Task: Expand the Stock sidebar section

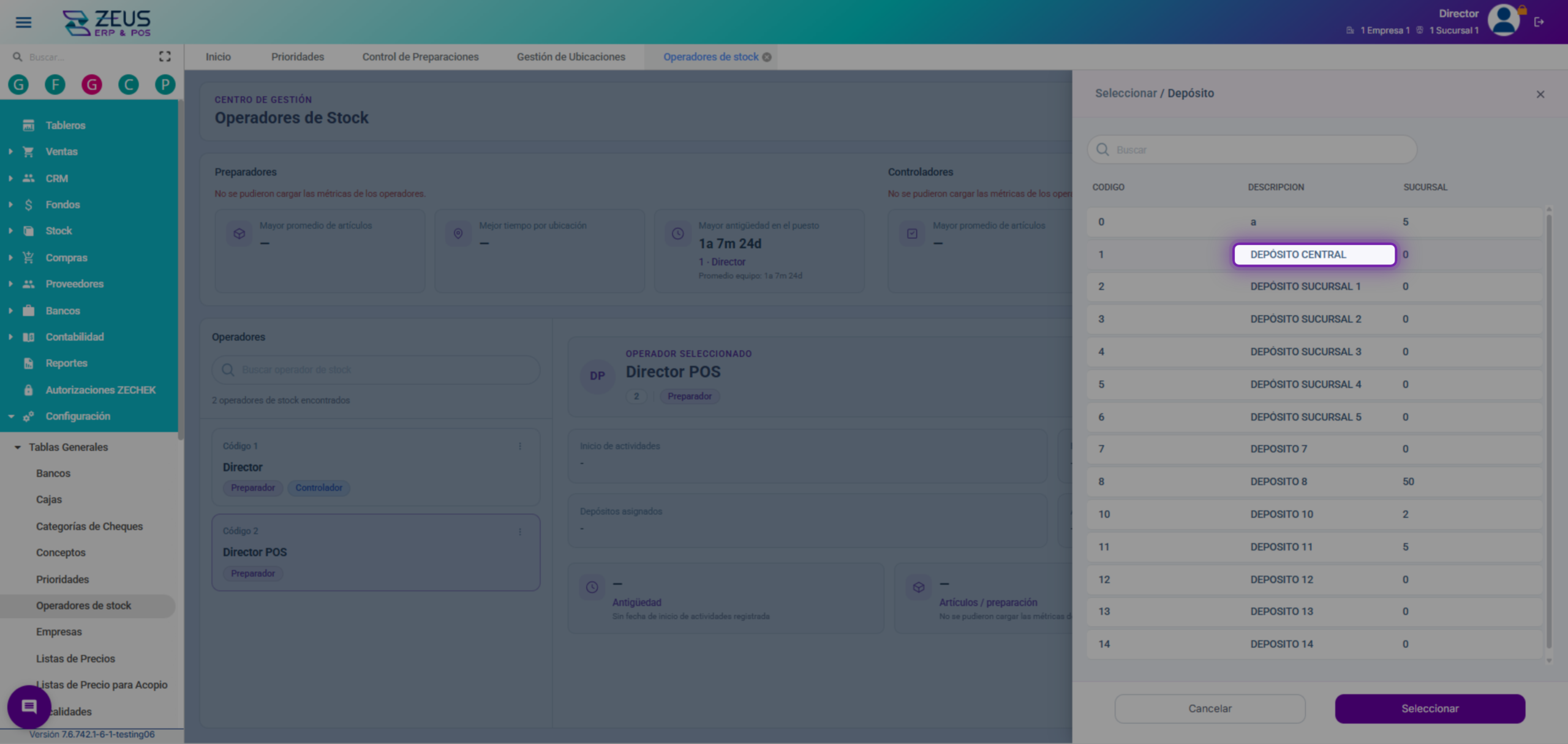Action: 59,231
